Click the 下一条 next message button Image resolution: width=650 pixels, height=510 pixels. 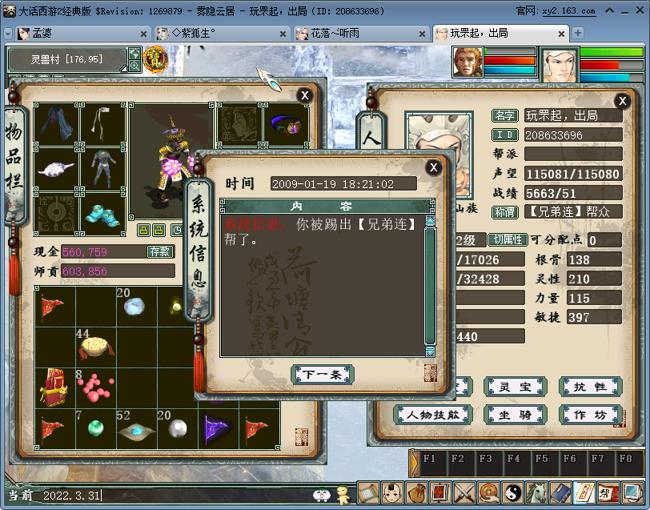322,374
